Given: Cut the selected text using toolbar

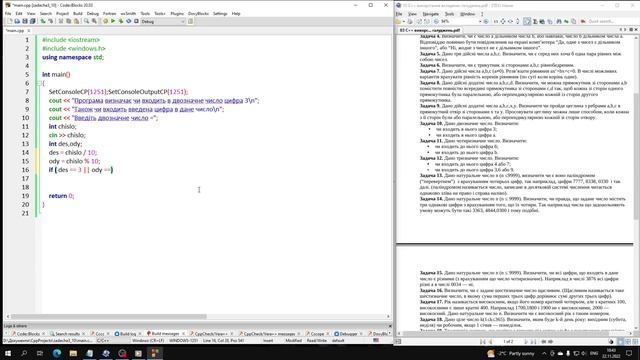Looking at the screenshot, I should pos(61,21).
